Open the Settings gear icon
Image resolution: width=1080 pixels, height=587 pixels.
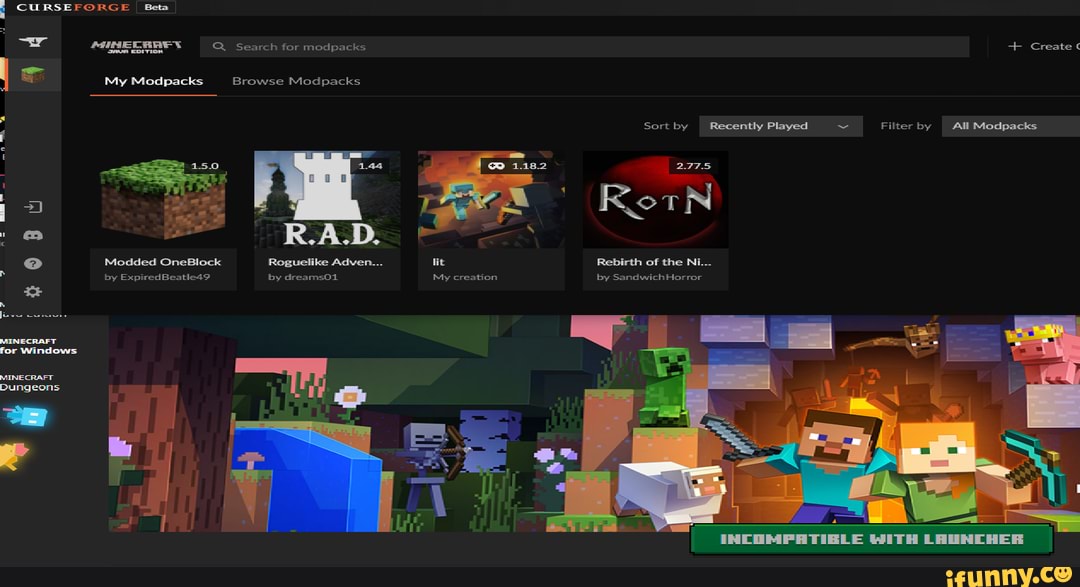(x=35, y=291)
